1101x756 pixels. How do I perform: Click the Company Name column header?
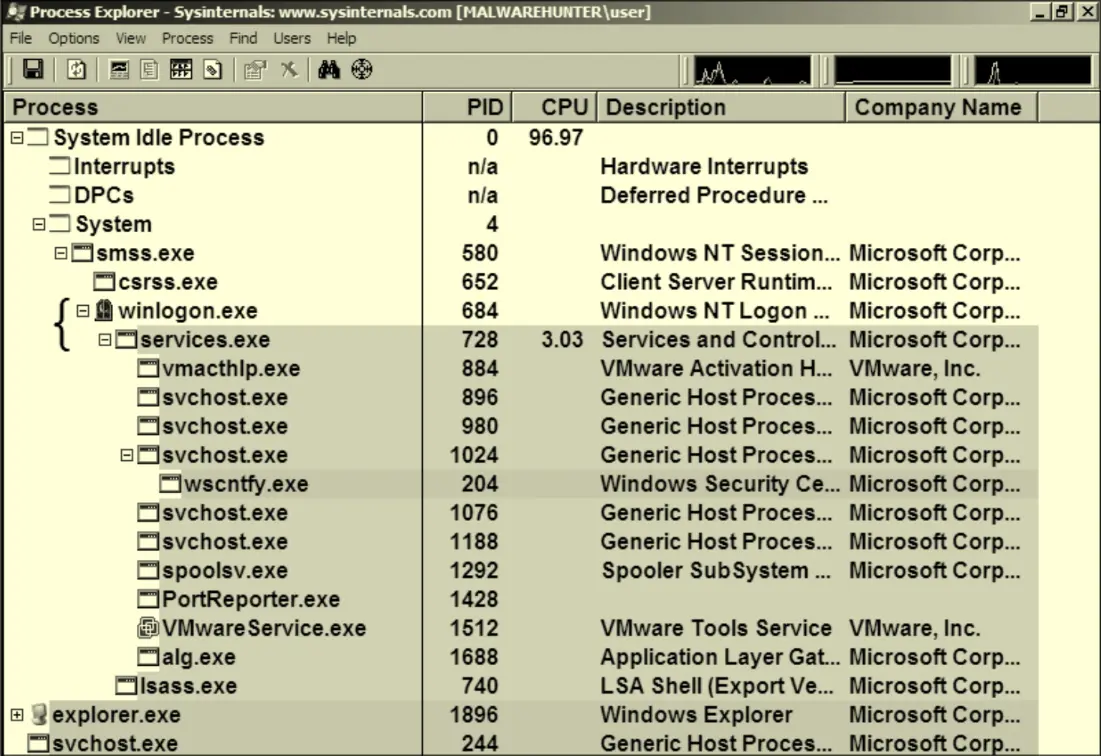[x=938, y=107]
